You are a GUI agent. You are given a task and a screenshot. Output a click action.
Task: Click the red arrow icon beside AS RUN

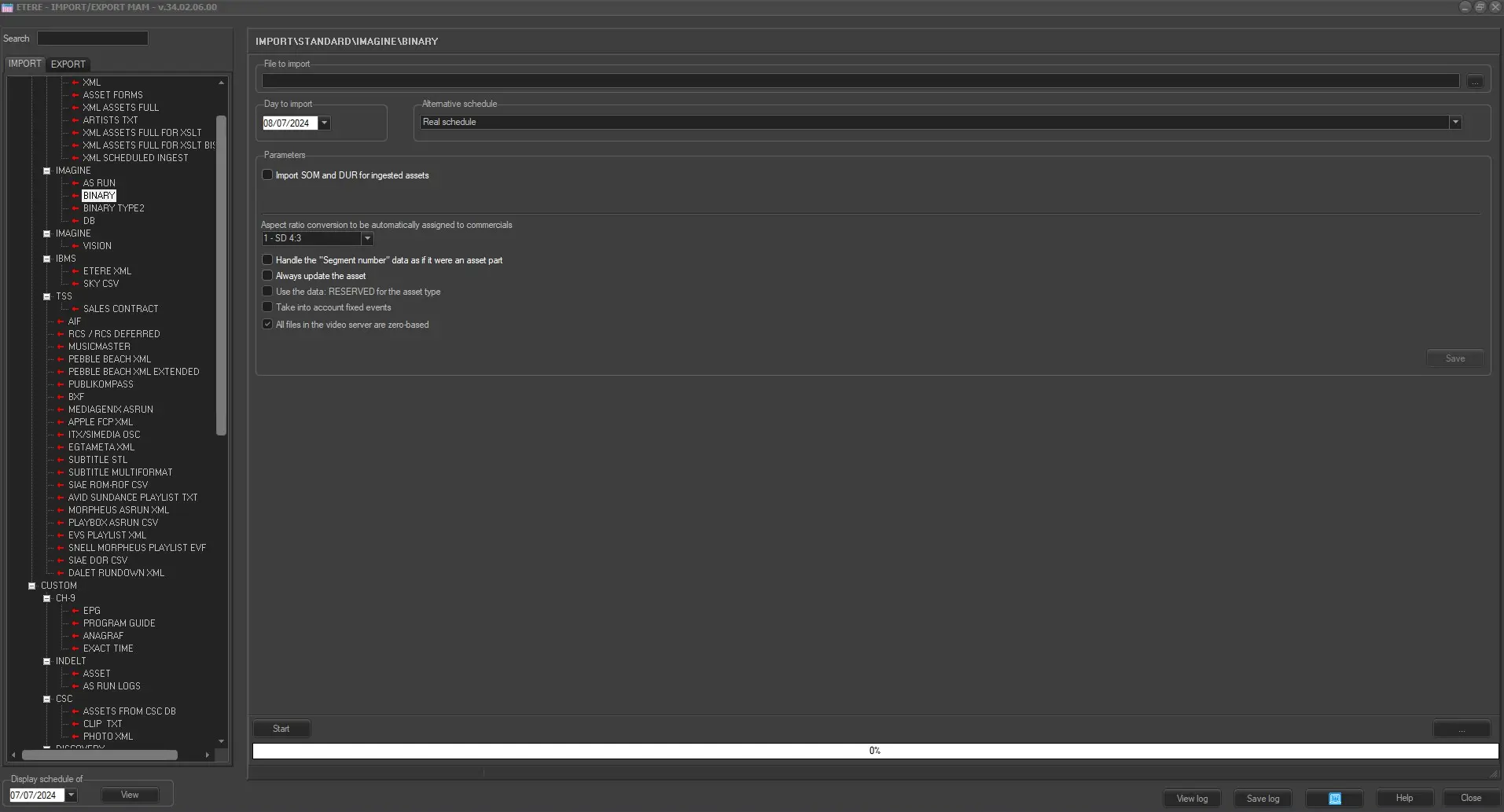point(75,183)
